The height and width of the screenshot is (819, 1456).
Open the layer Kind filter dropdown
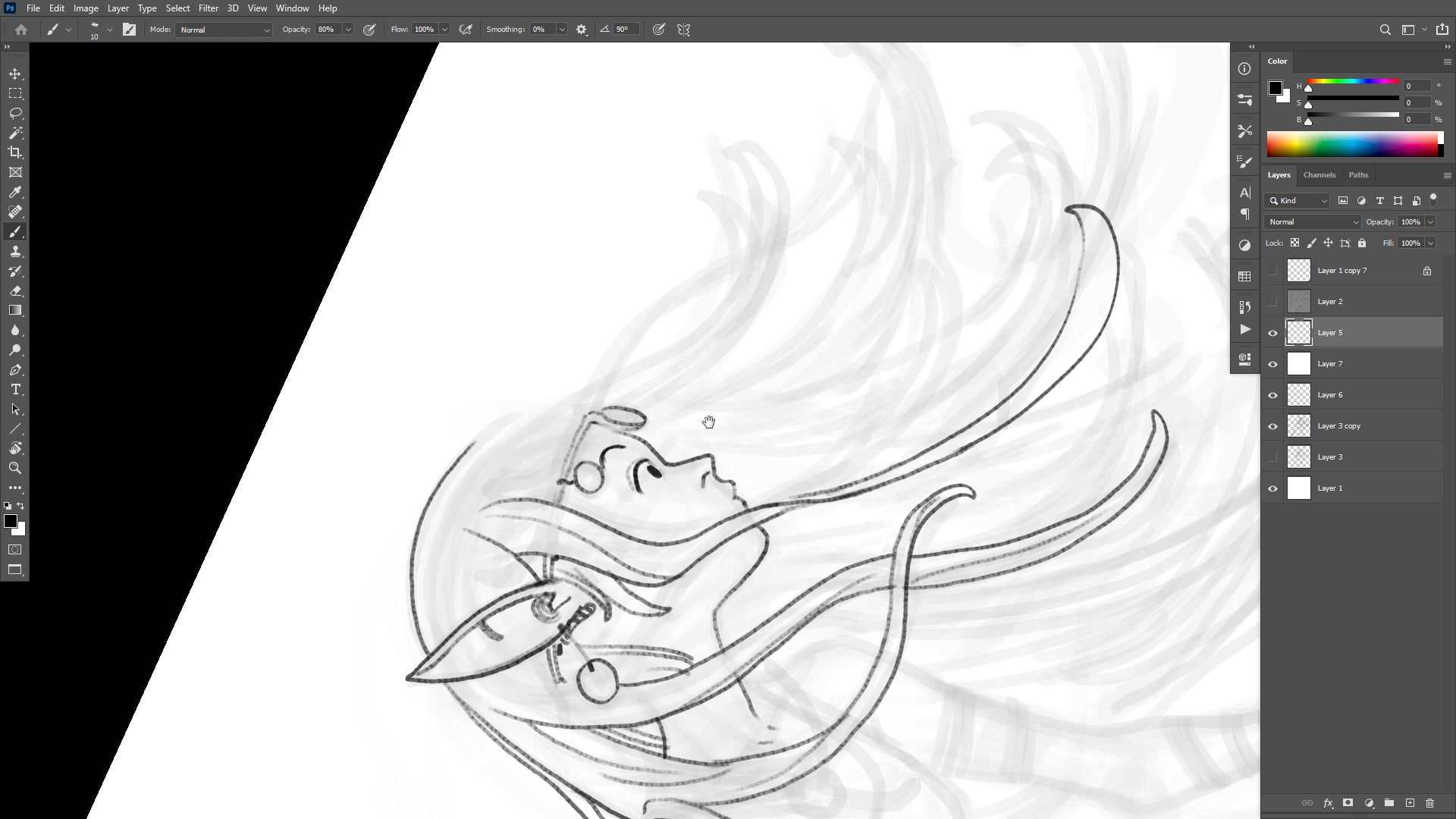tap(1298, 201)
